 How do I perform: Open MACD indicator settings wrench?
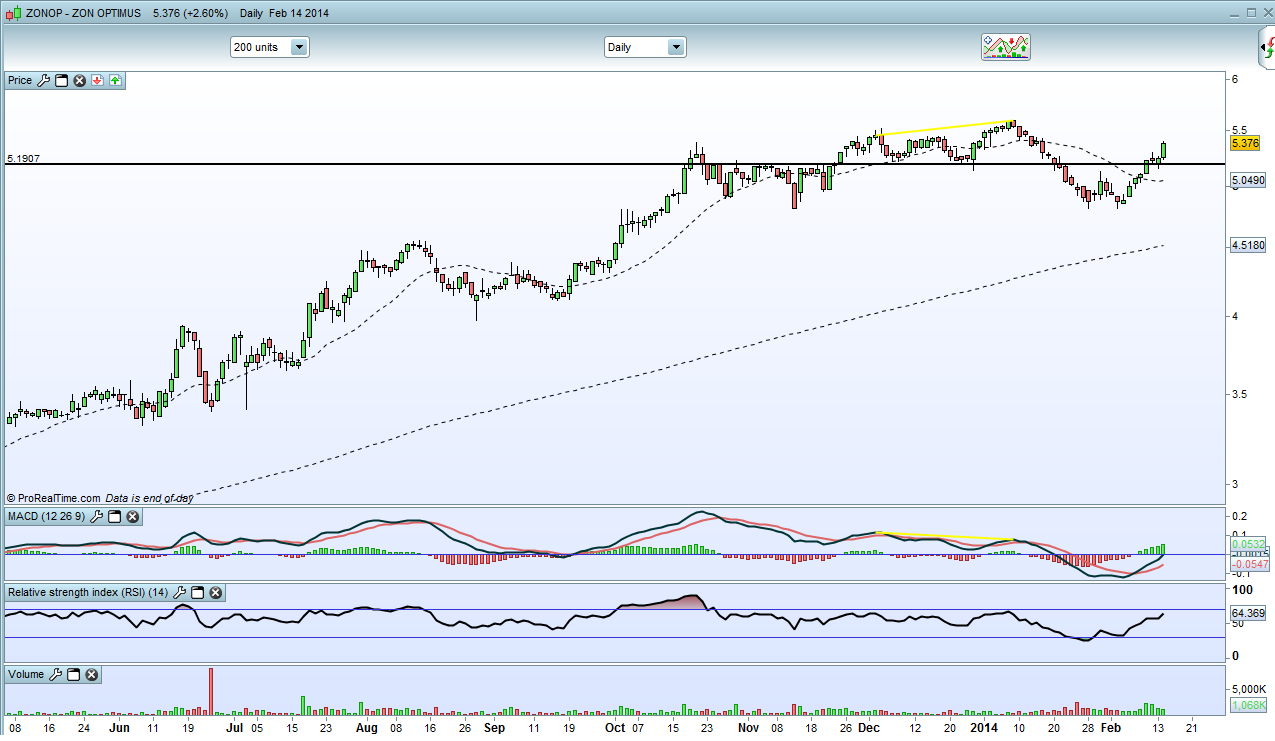pyautogui.click(x=97, y=517)
